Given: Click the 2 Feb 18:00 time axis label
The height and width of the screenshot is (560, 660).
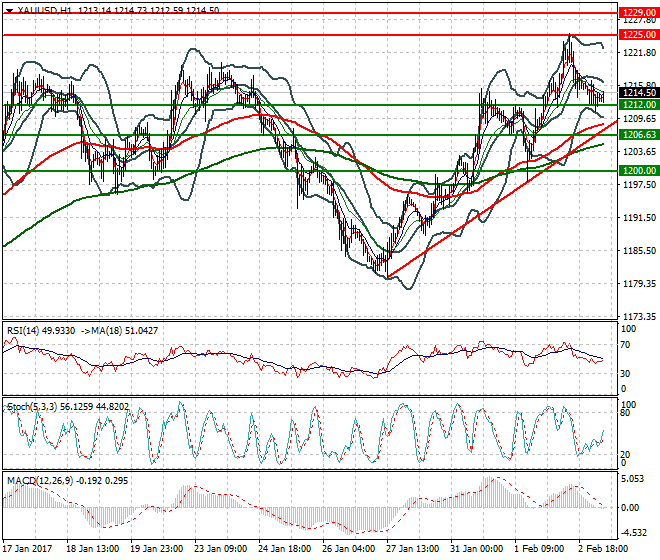Looking at the screenshot, I should [x=604, y=549].
